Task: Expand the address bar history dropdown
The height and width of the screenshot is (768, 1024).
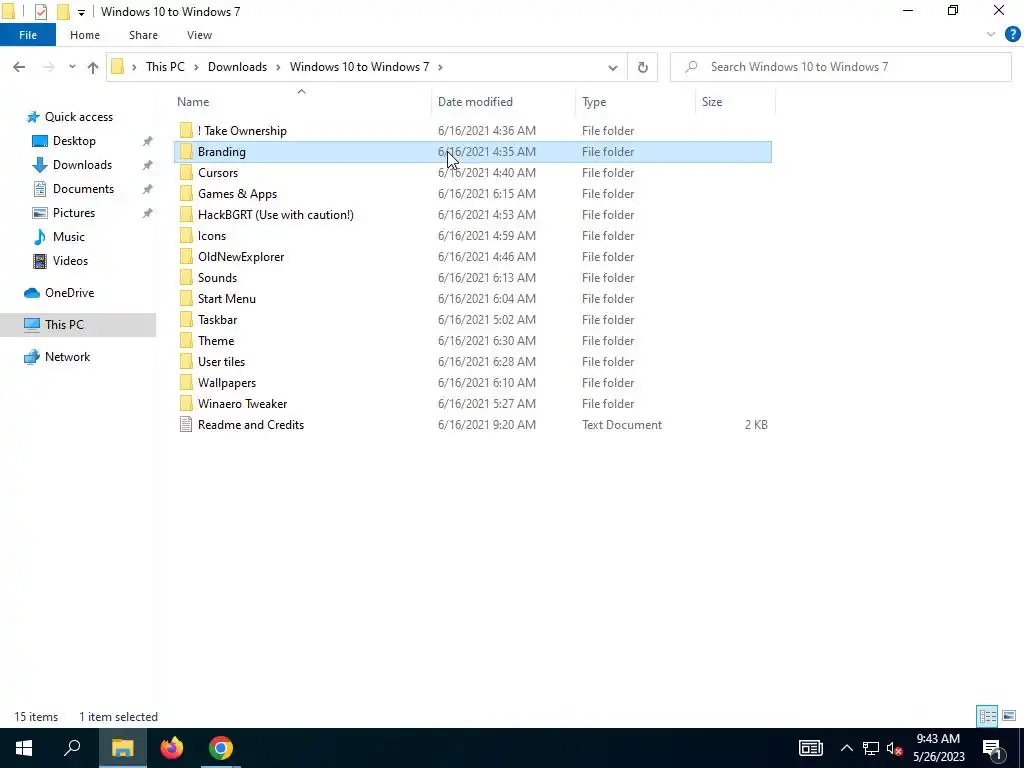Action: pyautogui.click(x=613, y=67)
